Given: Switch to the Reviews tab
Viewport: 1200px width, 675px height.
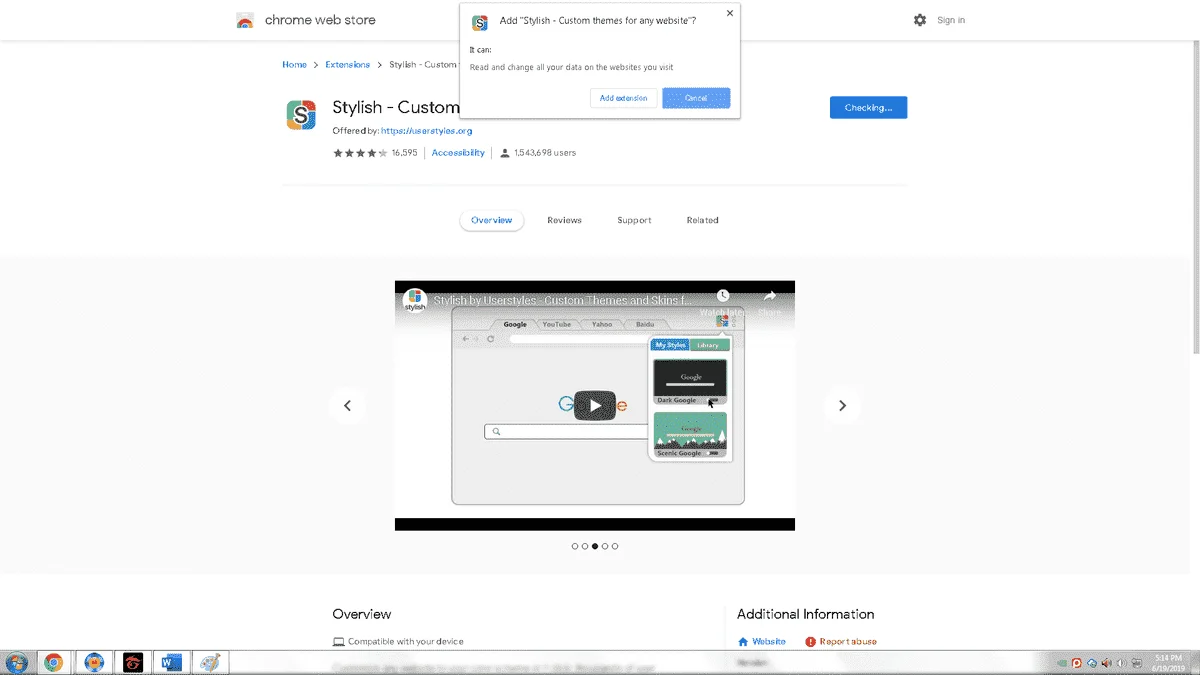Looking at the screenshot, I should 564,220.
